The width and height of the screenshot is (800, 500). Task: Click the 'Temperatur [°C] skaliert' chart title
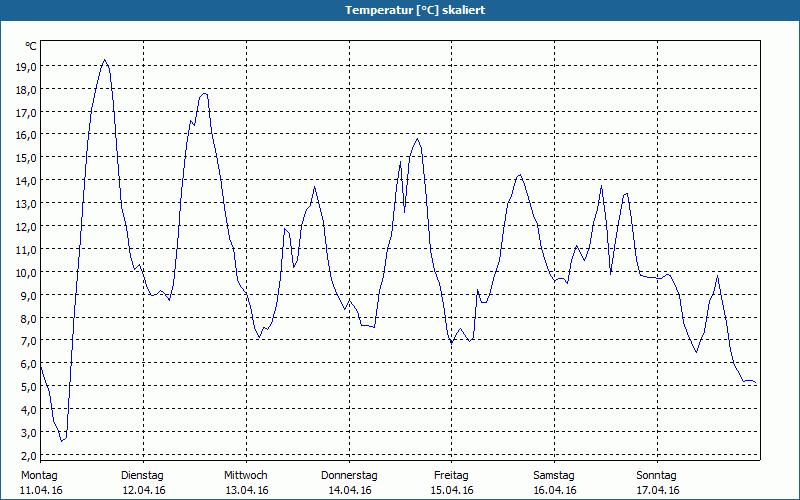(415, 10)
